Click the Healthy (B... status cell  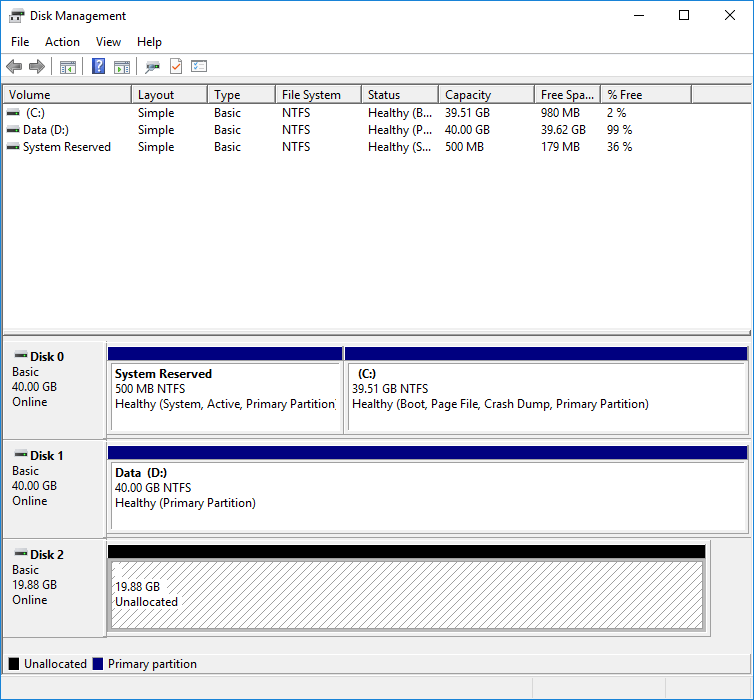pos(400,113)
